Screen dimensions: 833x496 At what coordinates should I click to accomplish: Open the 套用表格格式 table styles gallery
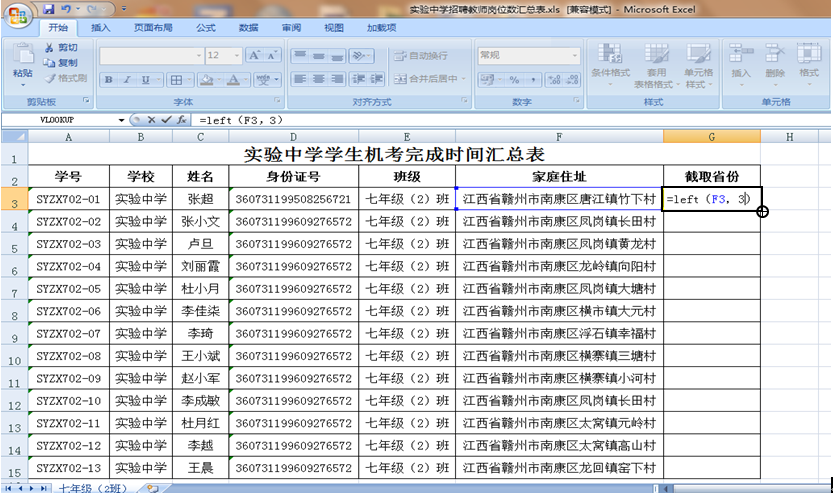(657, 66)
